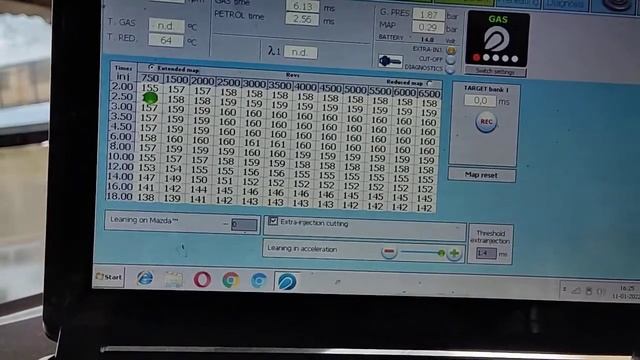
Task: Open the file explorer taskbar icon
Action: tap(174, 280)
